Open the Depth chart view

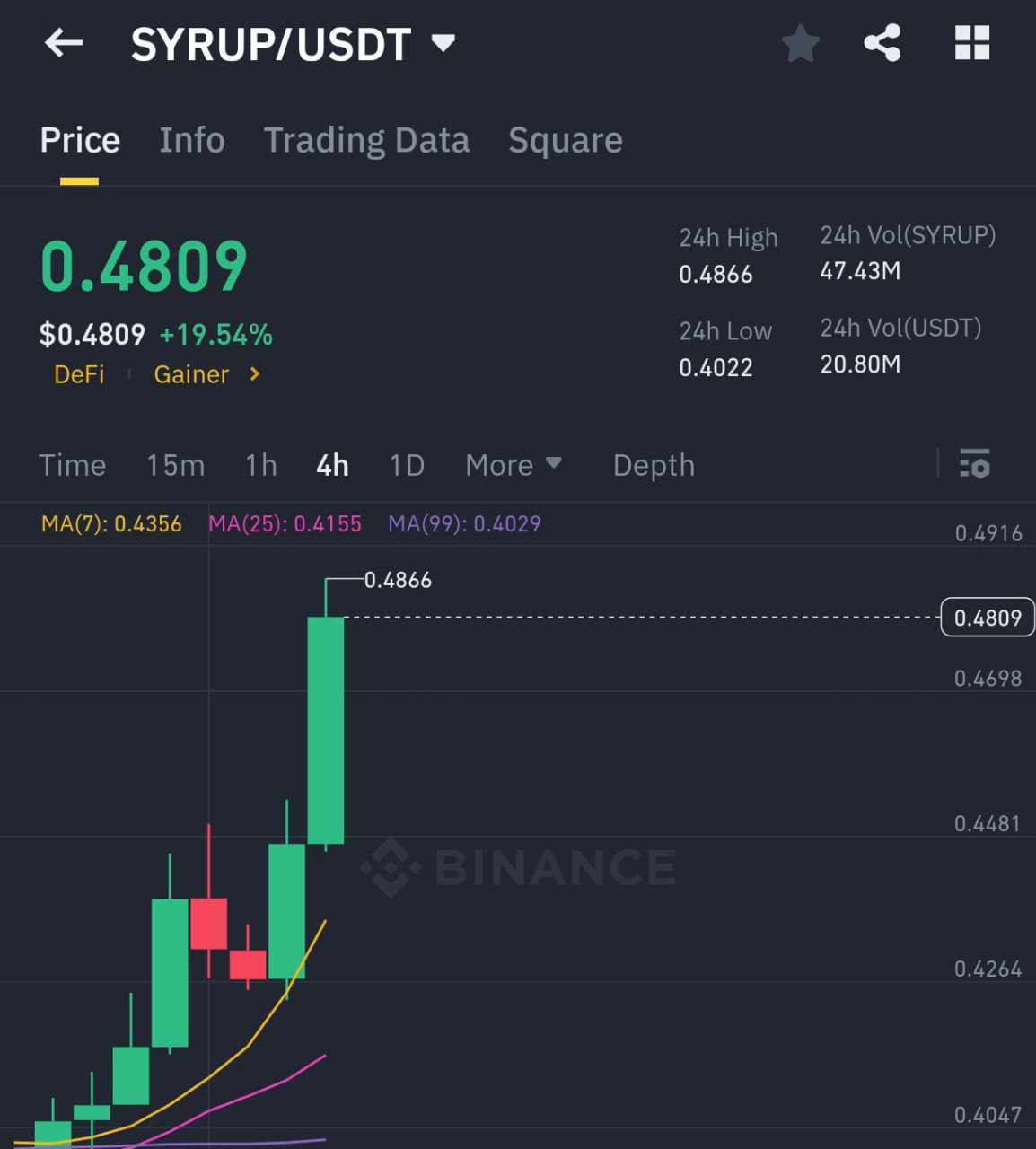(654, 465)
